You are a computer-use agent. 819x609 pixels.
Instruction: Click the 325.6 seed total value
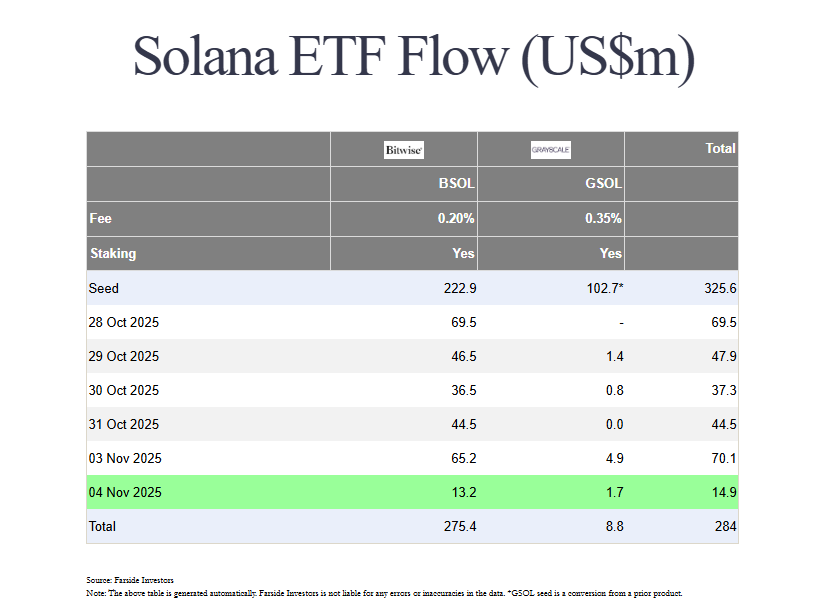pyautogui.click(x=717, y=288)
